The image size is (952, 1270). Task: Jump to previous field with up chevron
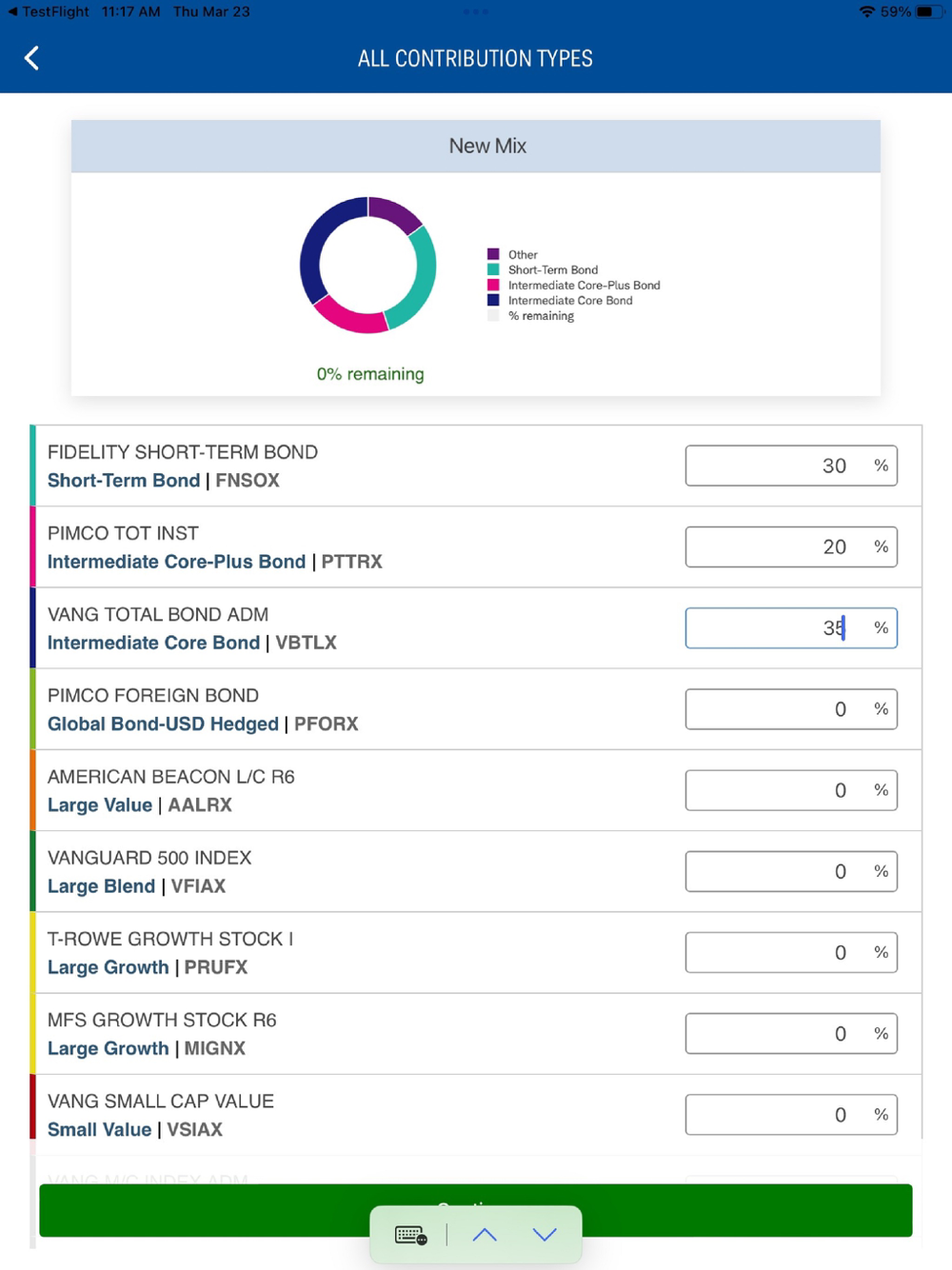pos(485,1235)
